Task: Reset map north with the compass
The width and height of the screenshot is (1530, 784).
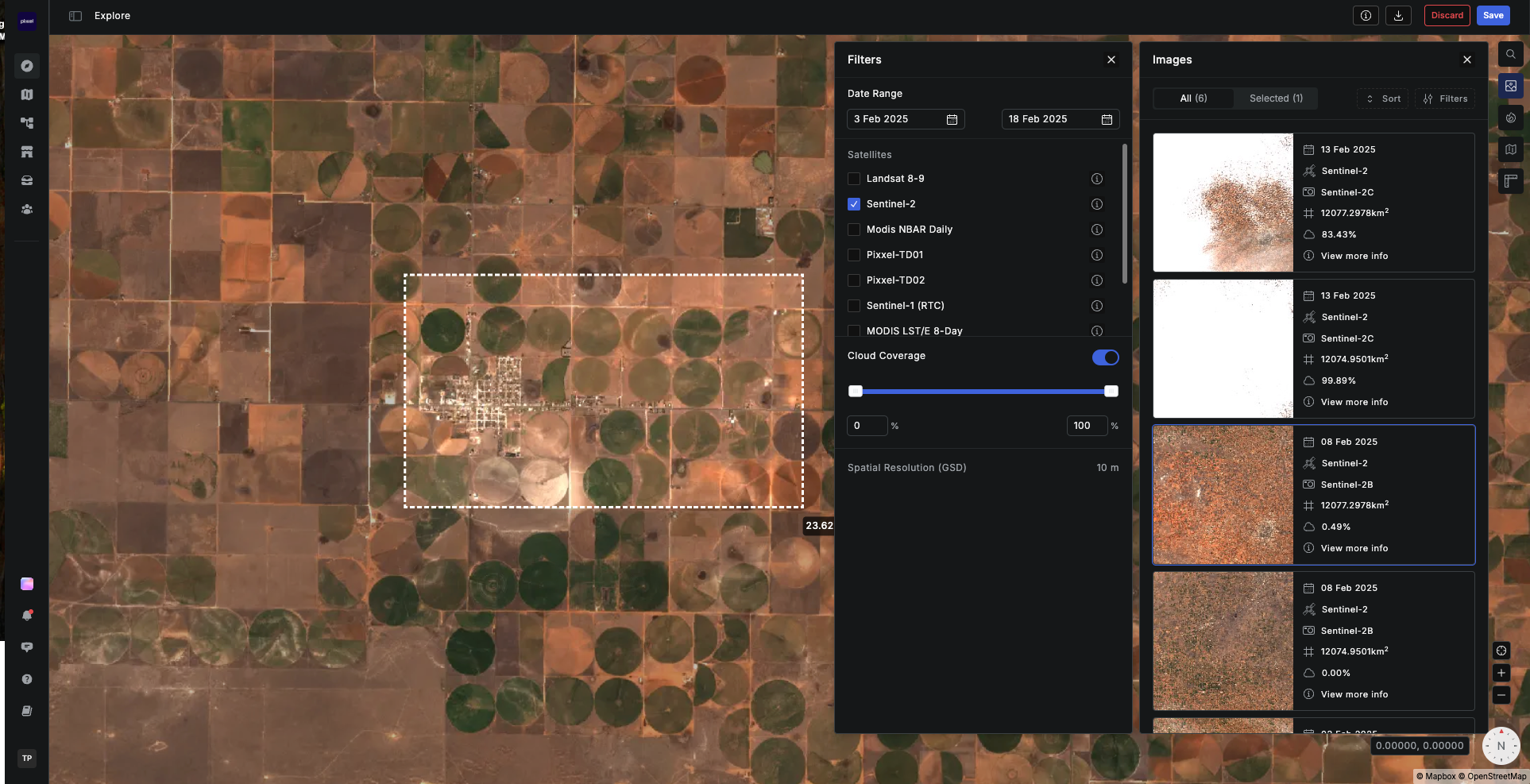Action: 1501,745
